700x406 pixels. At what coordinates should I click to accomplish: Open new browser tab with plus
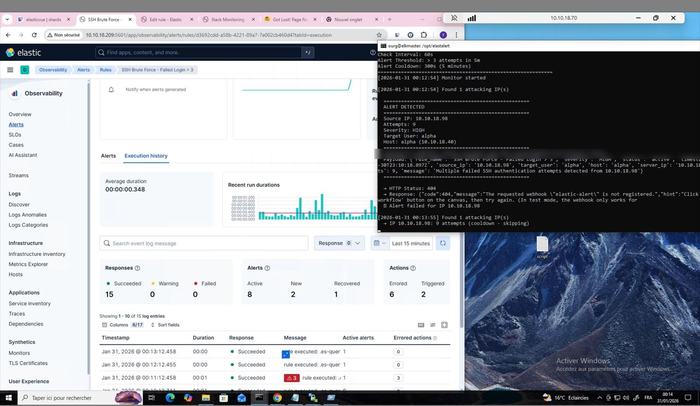click(x=390, y=20)
